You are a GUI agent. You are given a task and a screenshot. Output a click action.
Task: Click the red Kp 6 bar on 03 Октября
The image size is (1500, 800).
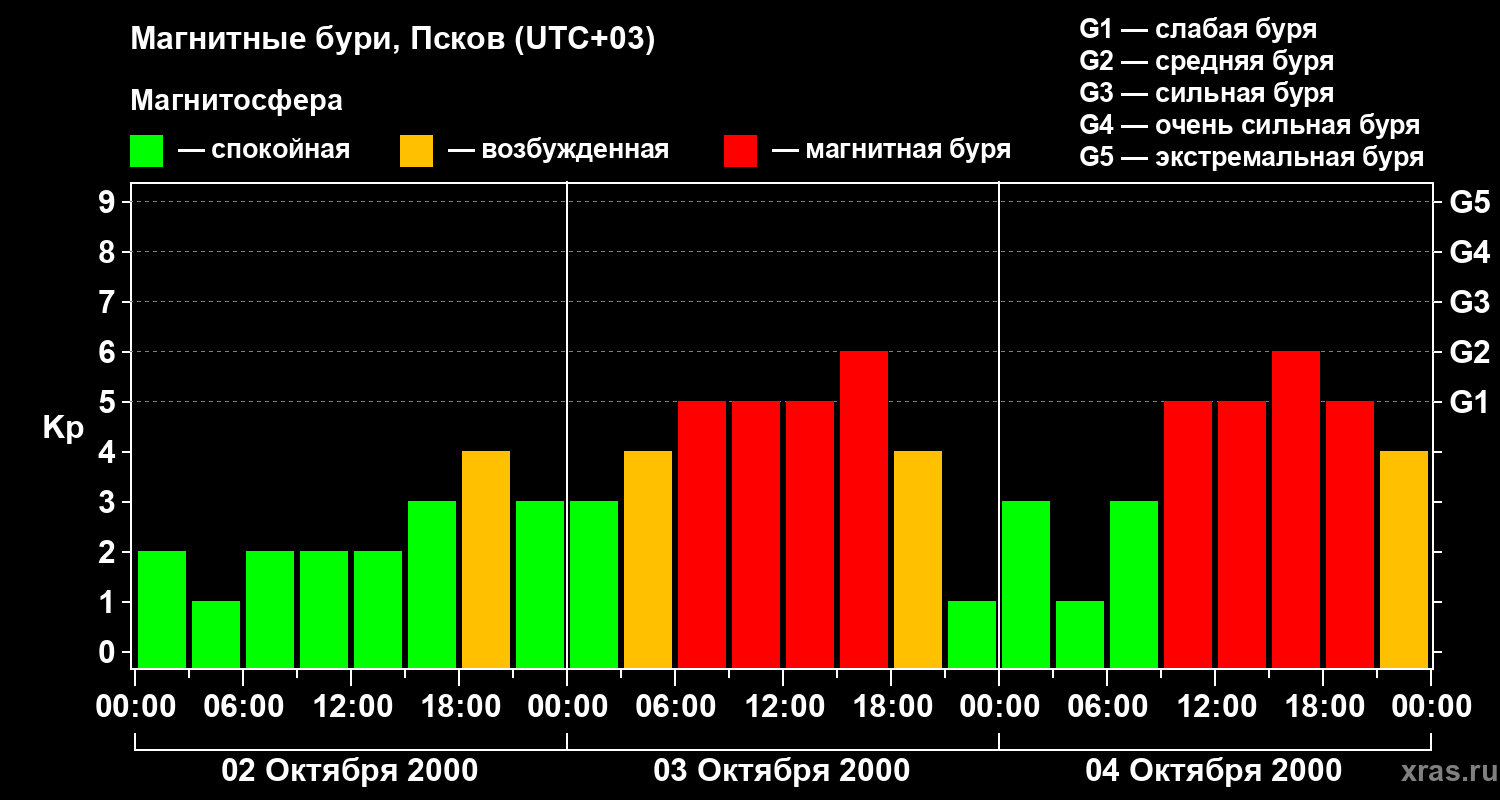click(864, 509)
